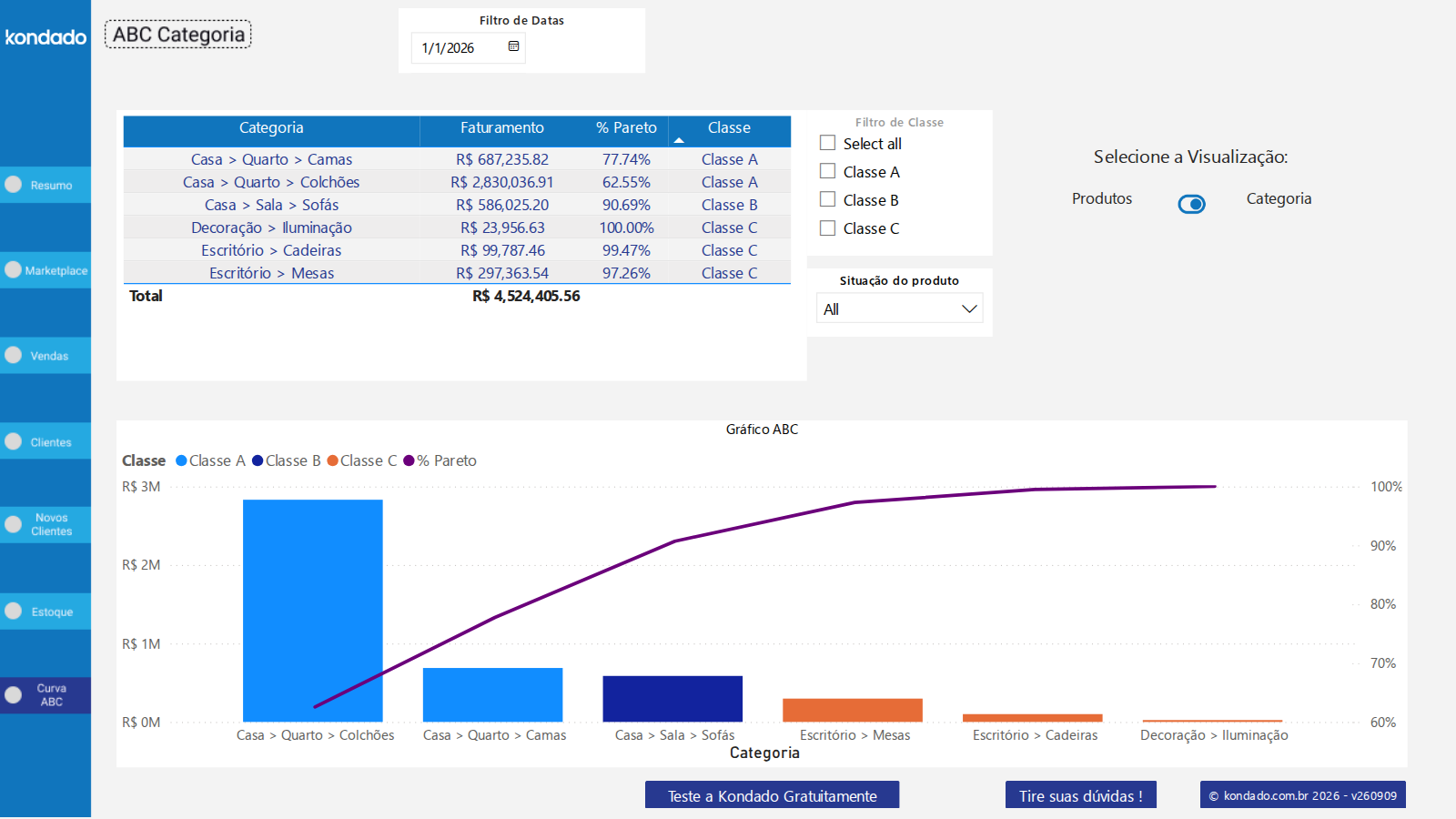Click the Categoria visualization label
This screenshot has height=819, width=1456.
click(x=1279, y=198)
